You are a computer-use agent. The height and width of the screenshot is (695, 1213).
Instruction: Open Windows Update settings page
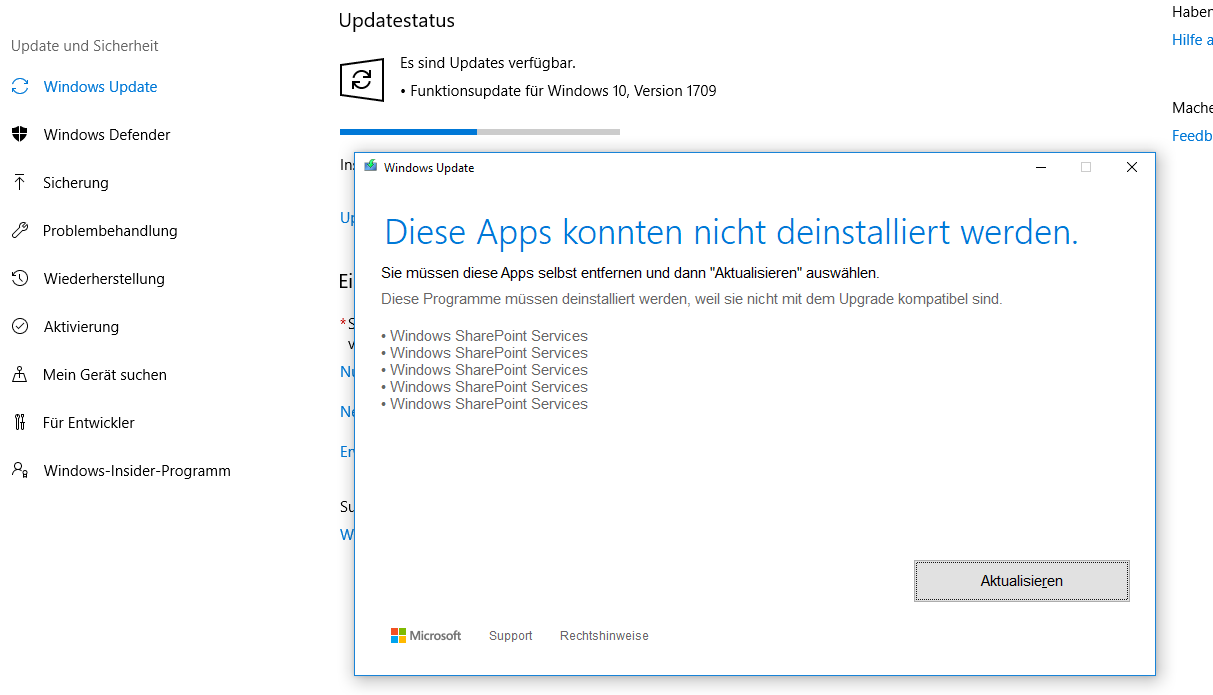(100, 87)
